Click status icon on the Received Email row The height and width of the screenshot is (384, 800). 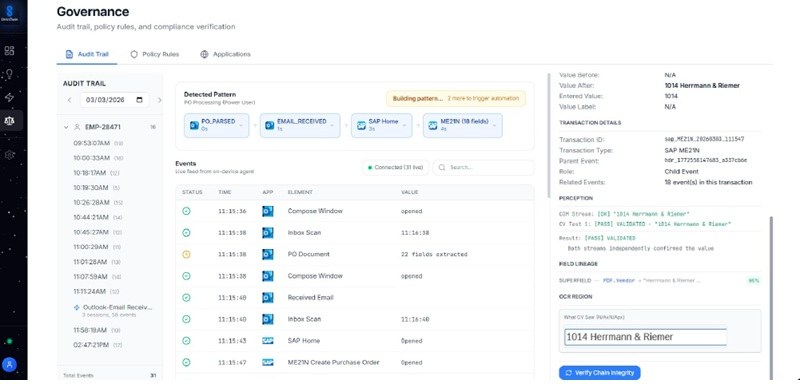(x=186, y=297)
